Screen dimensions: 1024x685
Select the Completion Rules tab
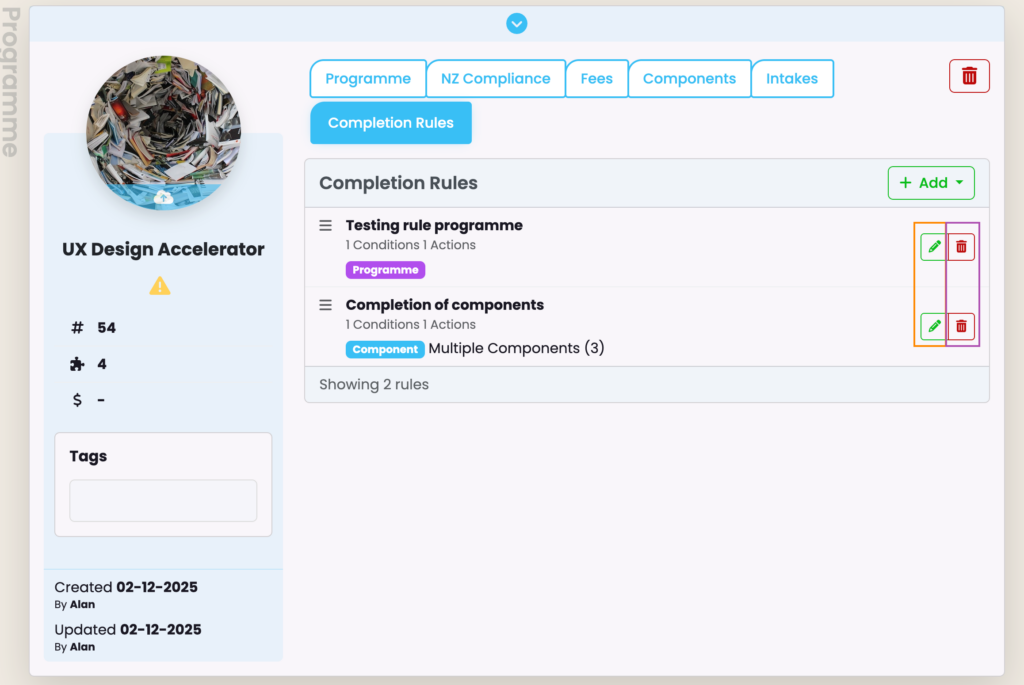click(391, 123)
